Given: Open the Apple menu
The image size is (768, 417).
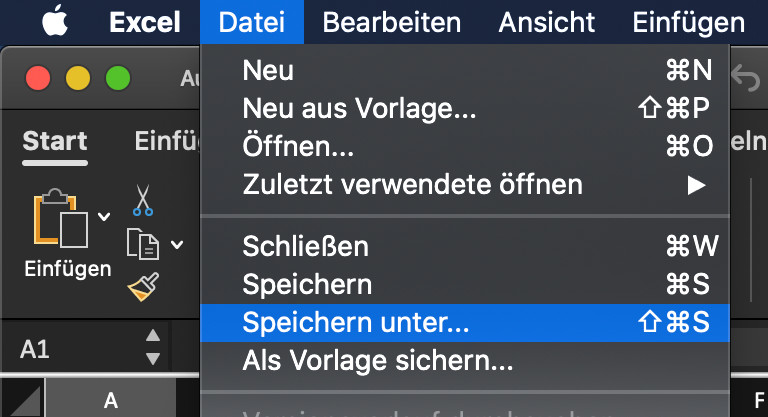Looking at the screenshot, I should click(x=52, y=21).
